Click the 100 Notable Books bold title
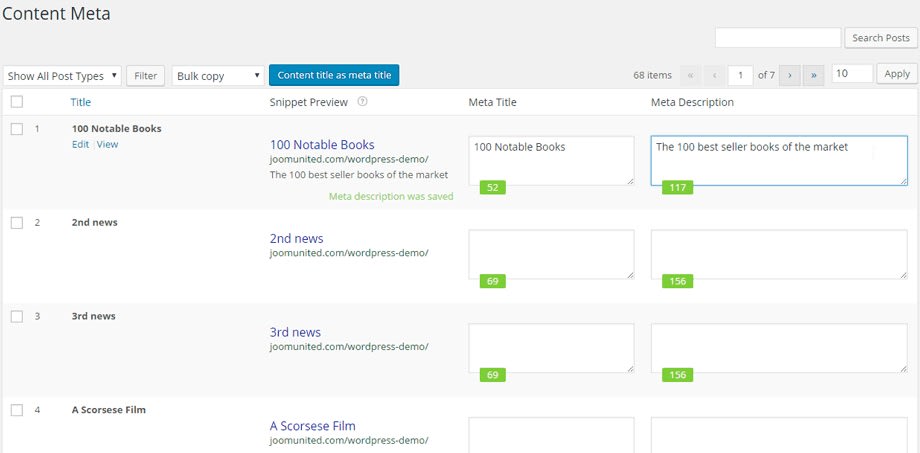Image resolution: width=920 pixels, height=453 pixels. (116, 129)
